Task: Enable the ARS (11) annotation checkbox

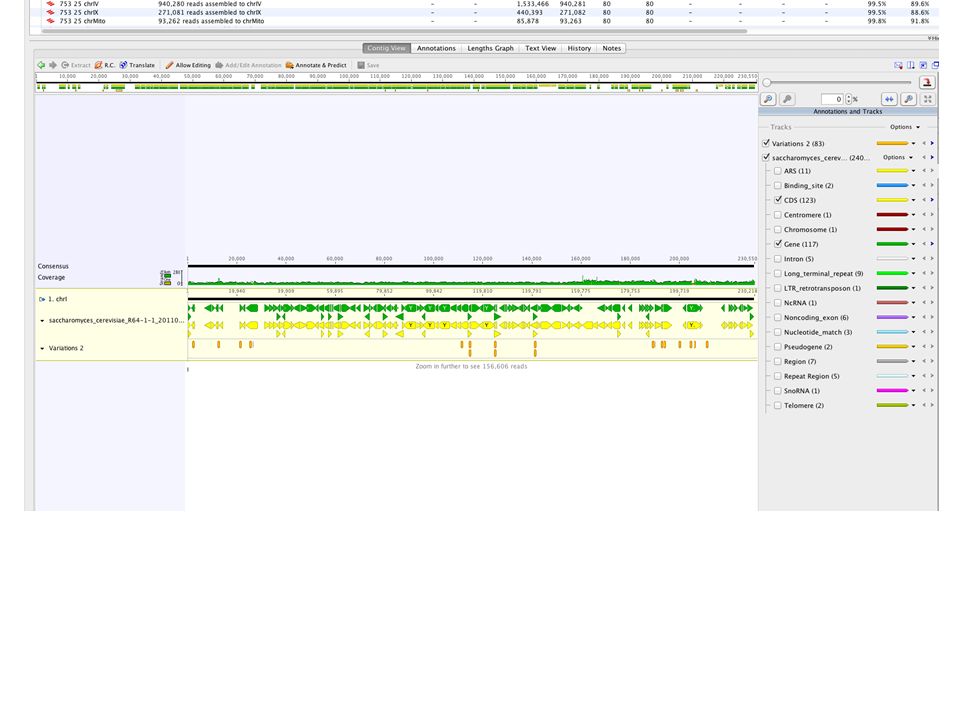Action: click(778, 171)
